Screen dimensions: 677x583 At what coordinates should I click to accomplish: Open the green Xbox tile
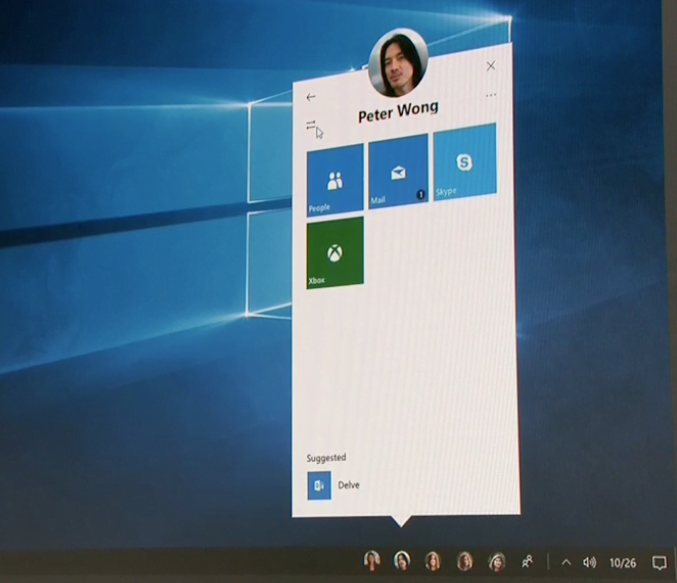335,252
